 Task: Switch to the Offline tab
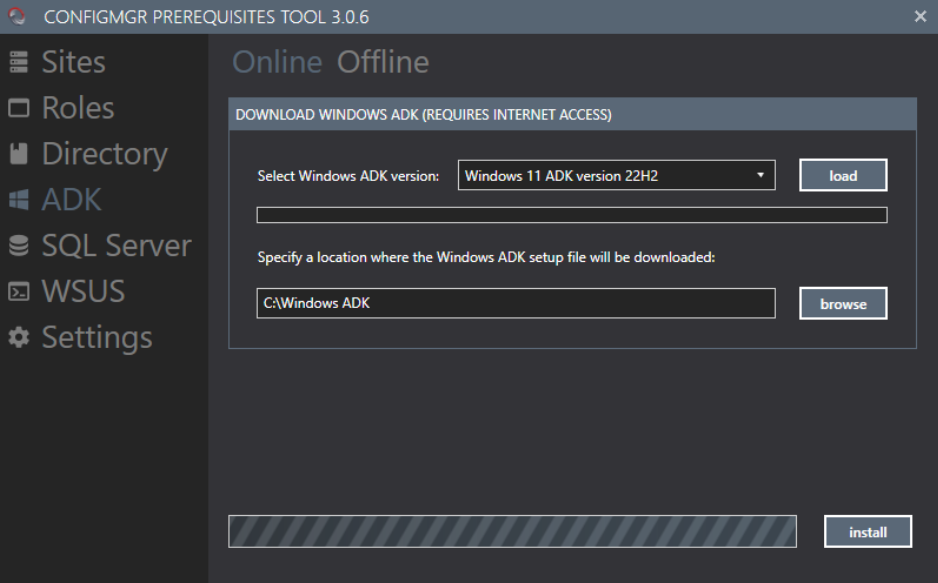tap(383, 62)
